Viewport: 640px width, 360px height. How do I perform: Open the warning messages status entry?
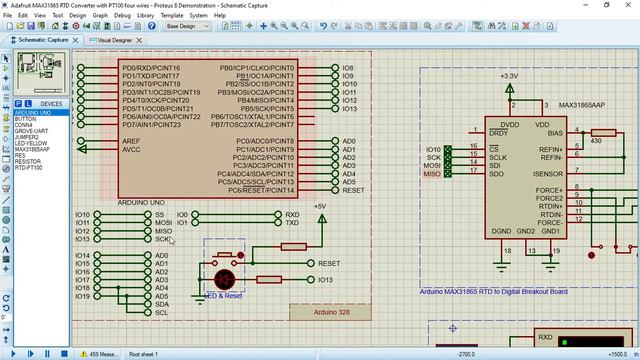(99, 354)
